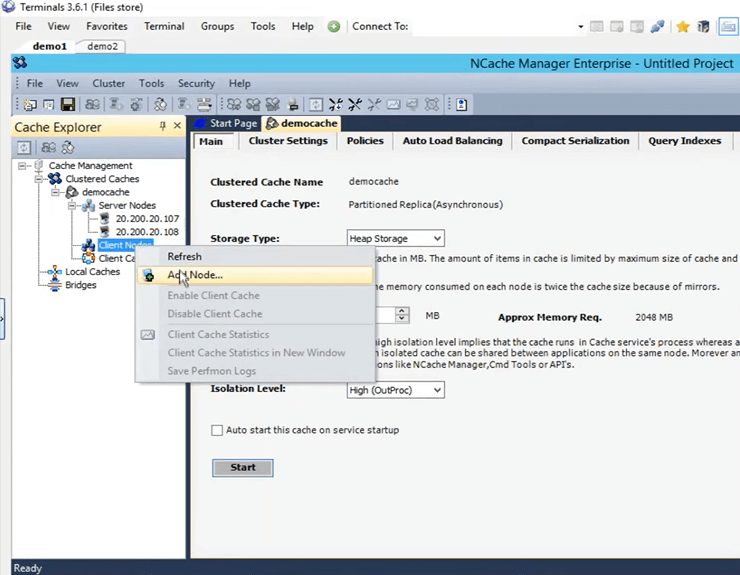
Task: Collapse the Clustered Caches tree node
Action: coord(39,179)
